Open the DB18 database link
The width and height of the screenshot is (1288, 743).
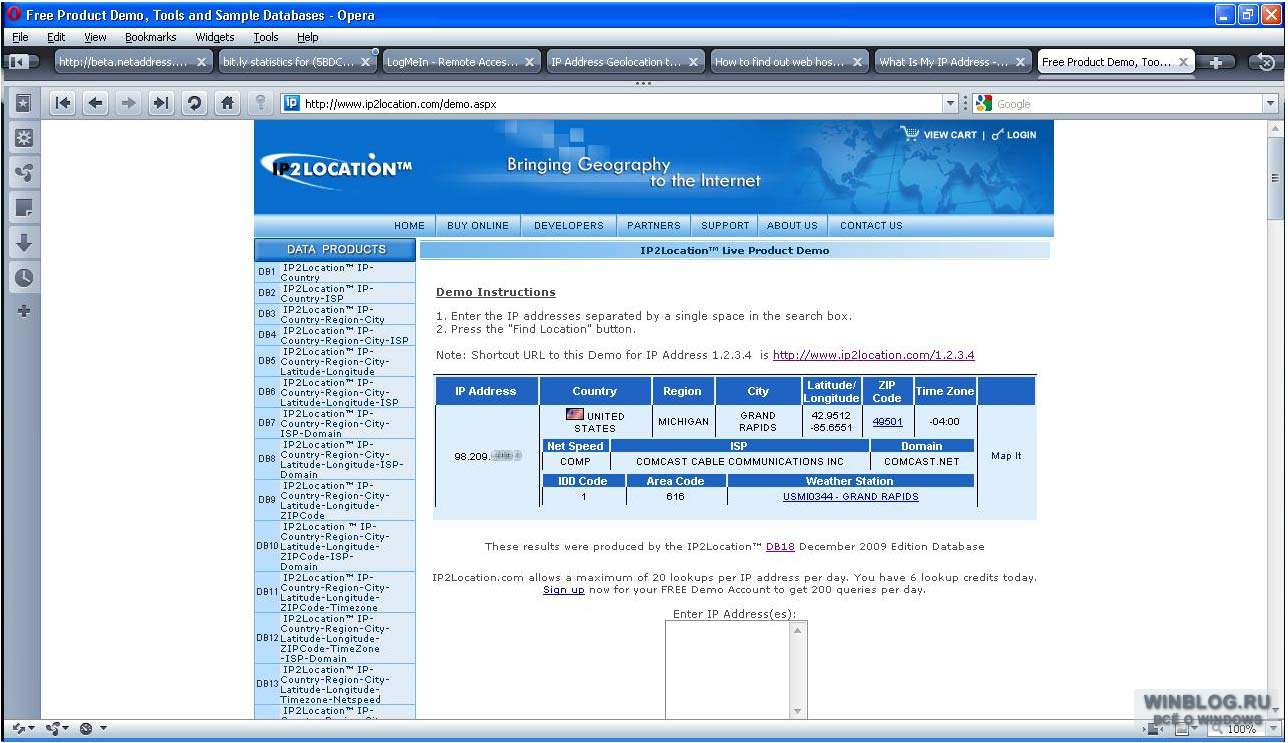780,547
